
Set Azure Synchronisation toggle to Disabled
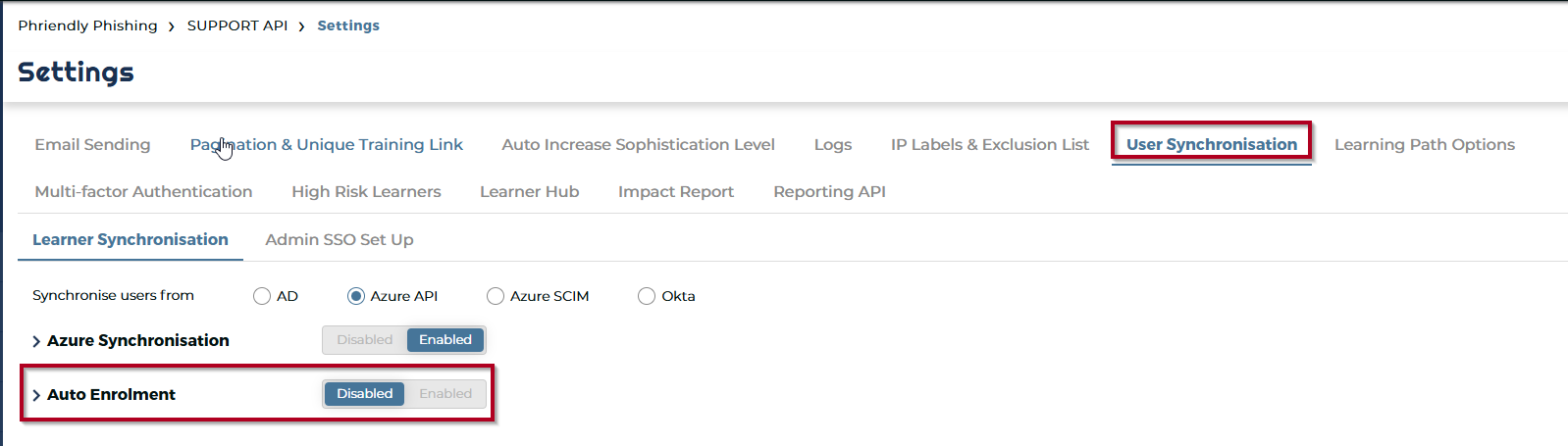(x=365, y=340)
